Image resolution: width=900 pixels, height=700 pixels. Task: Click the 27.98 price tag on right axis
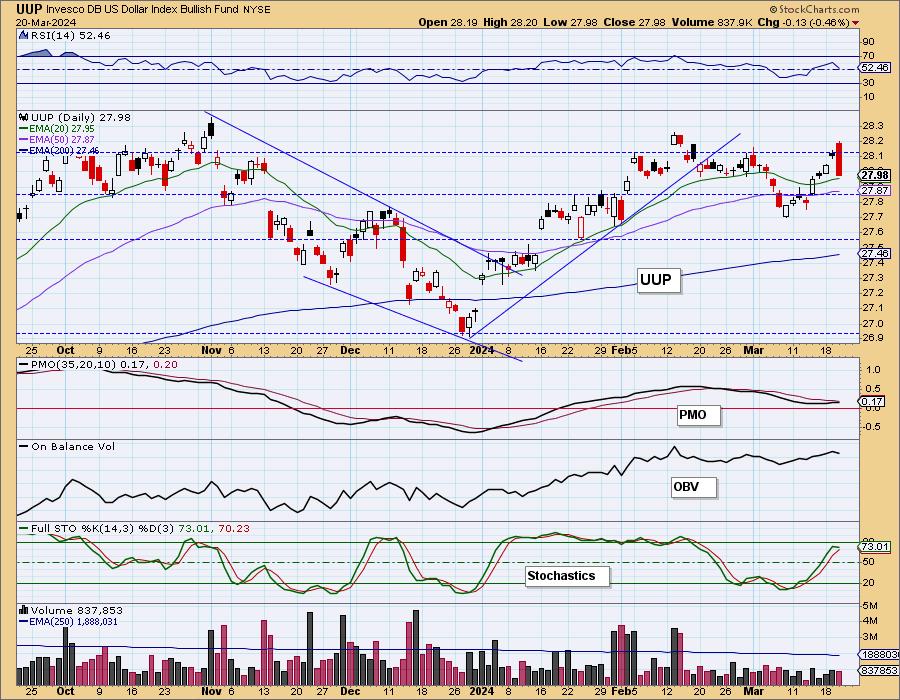[x=875, y=176]
